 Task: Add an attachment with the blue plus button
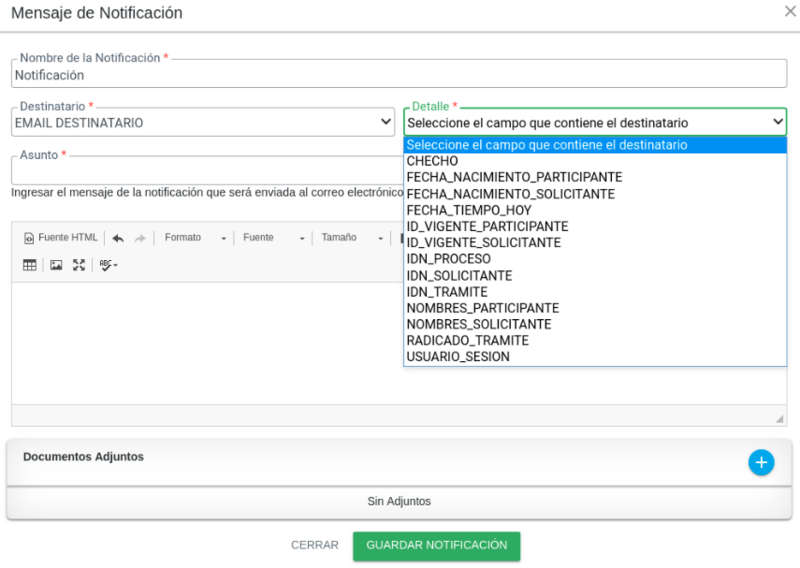click(761, 462)
